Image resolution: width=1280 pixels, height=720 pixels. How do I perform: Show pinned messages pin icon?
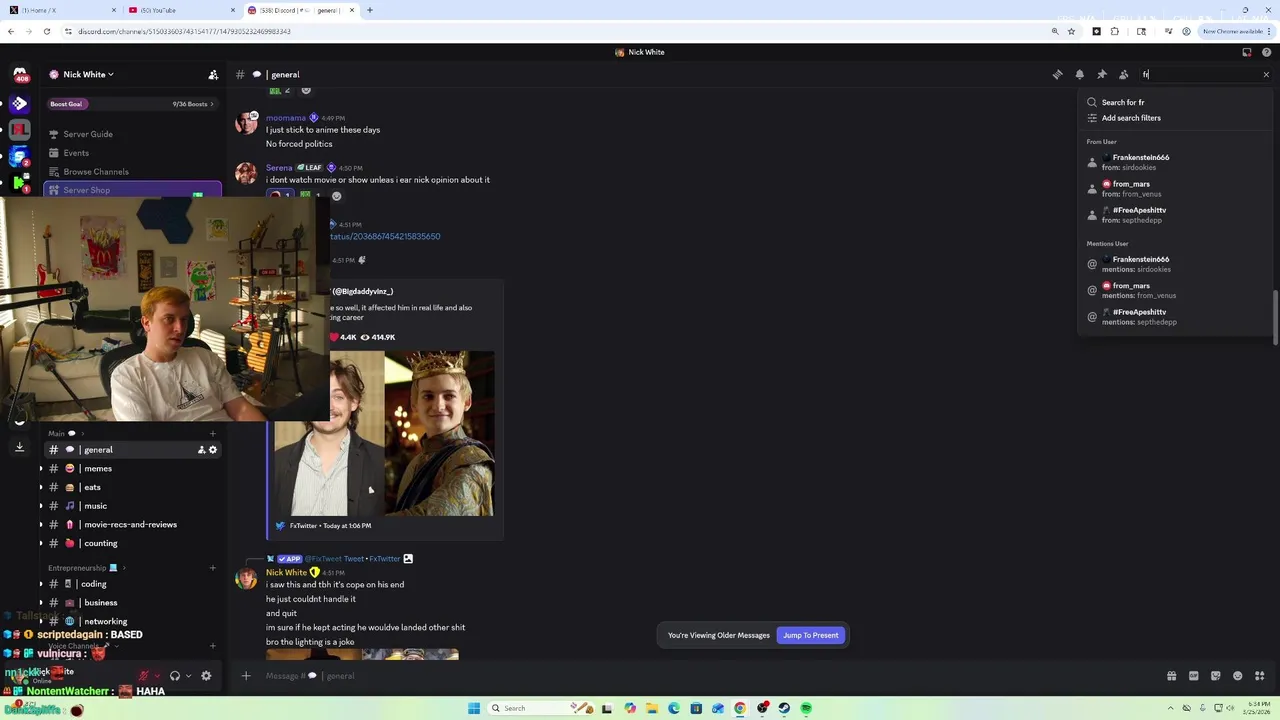point(1101,74)
